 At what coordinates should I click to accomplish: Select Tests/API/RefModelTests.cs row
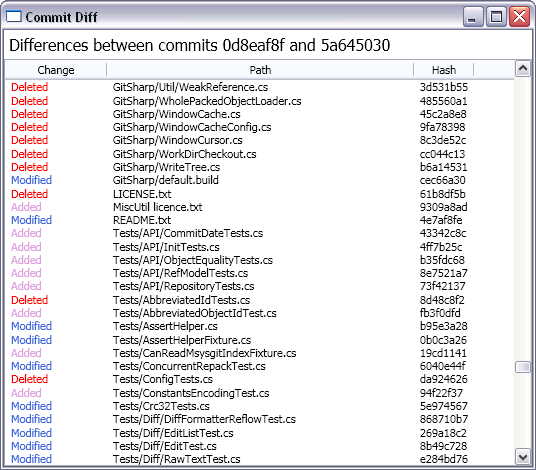[259, 273]
